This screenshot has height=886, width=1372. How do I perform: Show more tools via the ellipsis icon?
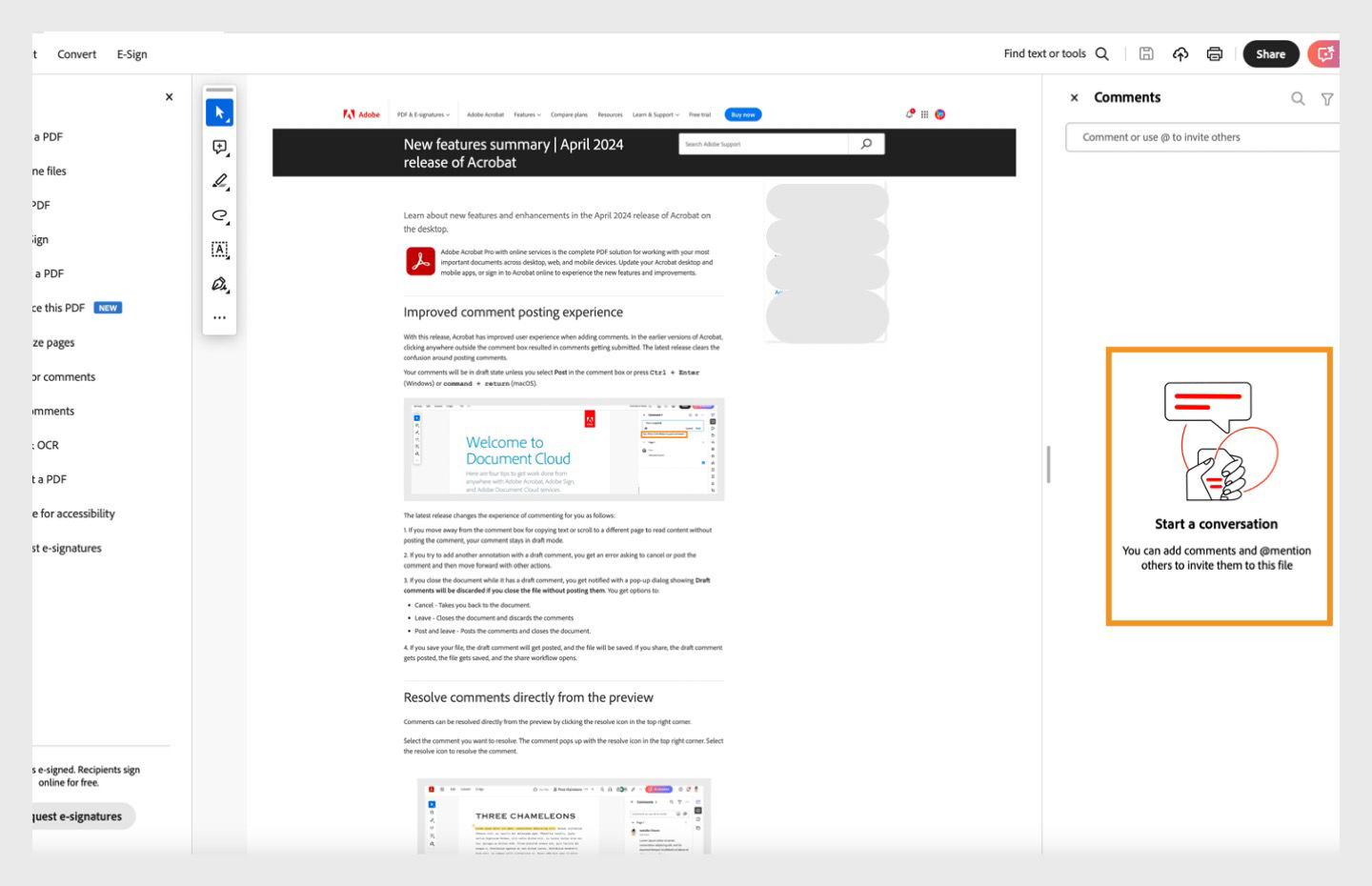coord(218,317)
